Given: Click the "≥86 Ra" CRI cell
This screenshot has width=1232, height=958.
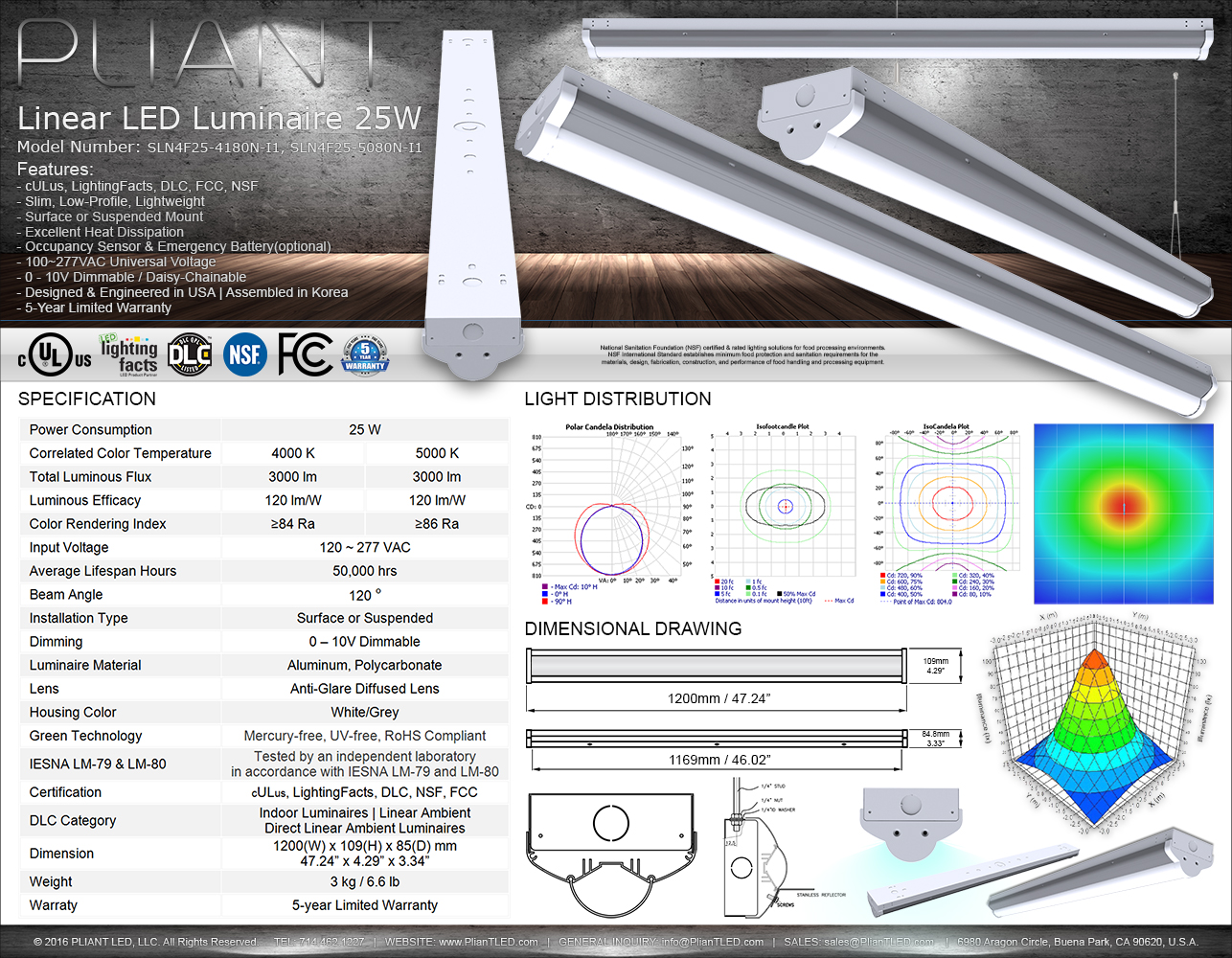Looking at the screenshot, I should [x=437, y=524].
